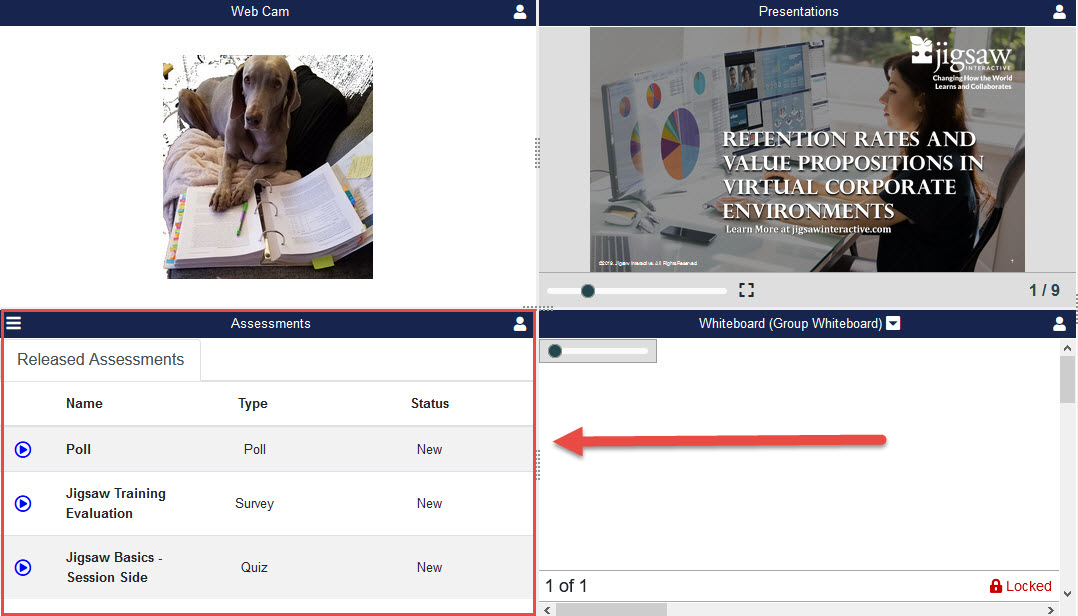Click the Whiteboard panel user icon
The width and height of the screenshot is (1078, 616).
pos(1060,324)
